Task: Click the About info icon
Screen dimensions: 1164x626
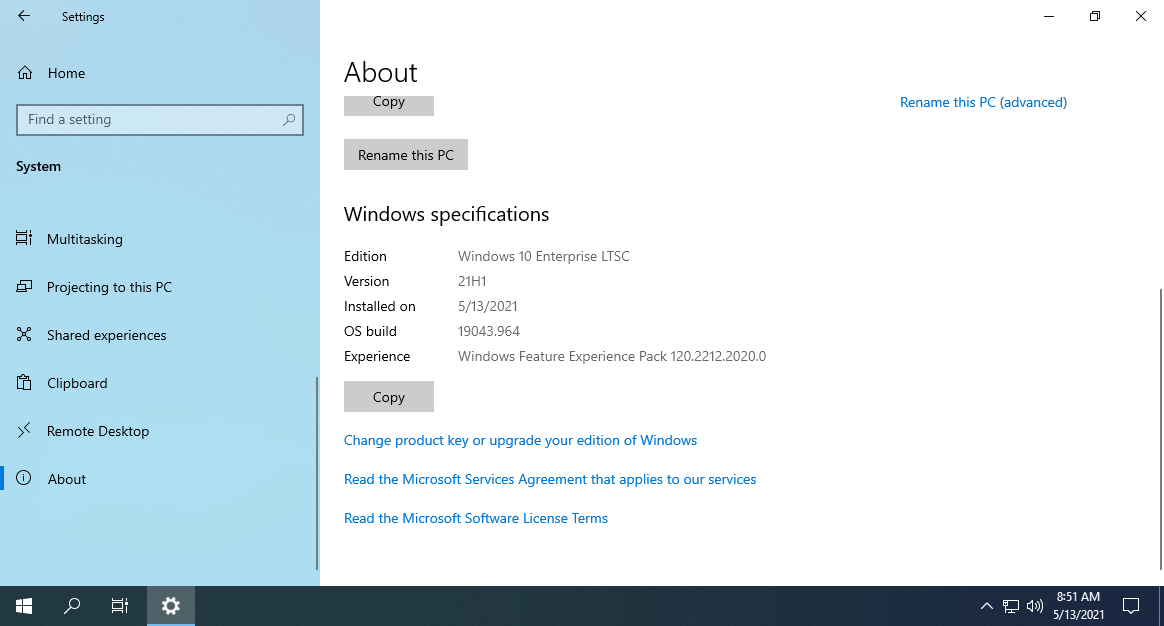Action: (x=24, y=478)
